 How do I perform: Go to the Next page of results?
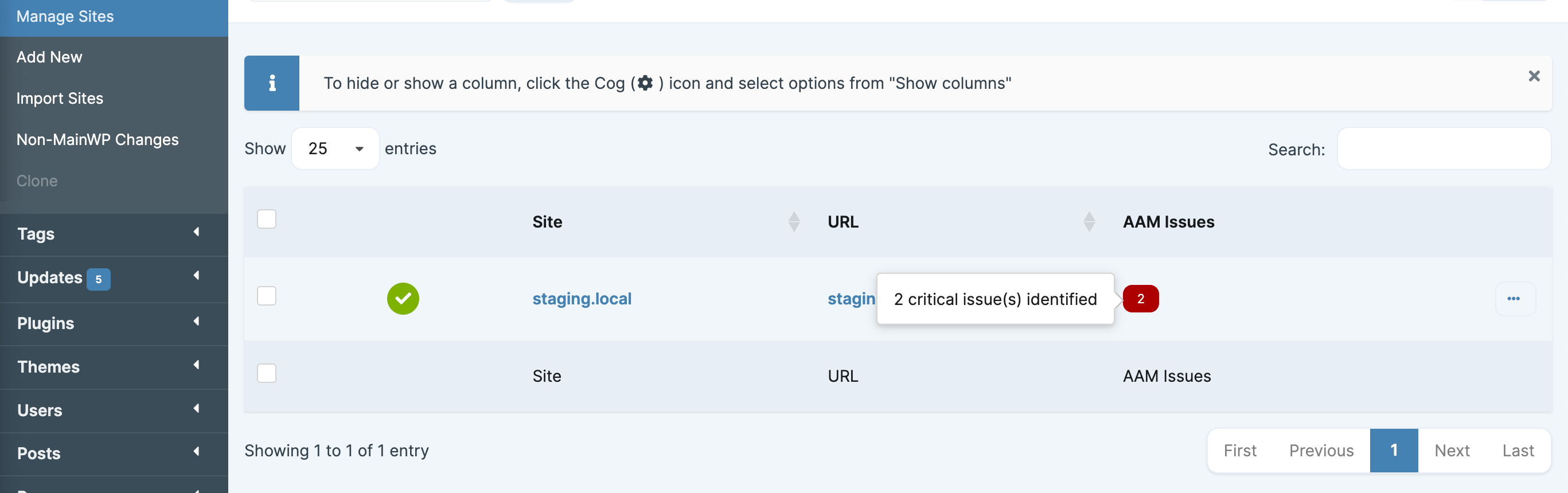1452,451
